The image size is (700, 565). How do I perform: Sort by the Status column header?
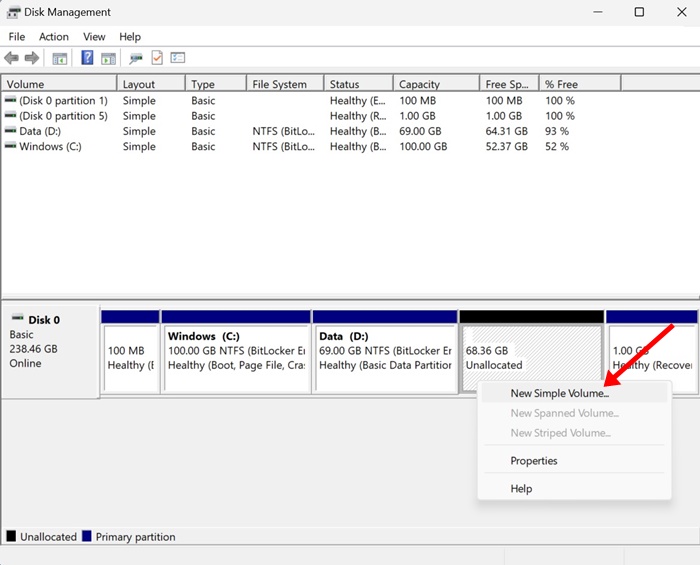[x=358, y=84]
